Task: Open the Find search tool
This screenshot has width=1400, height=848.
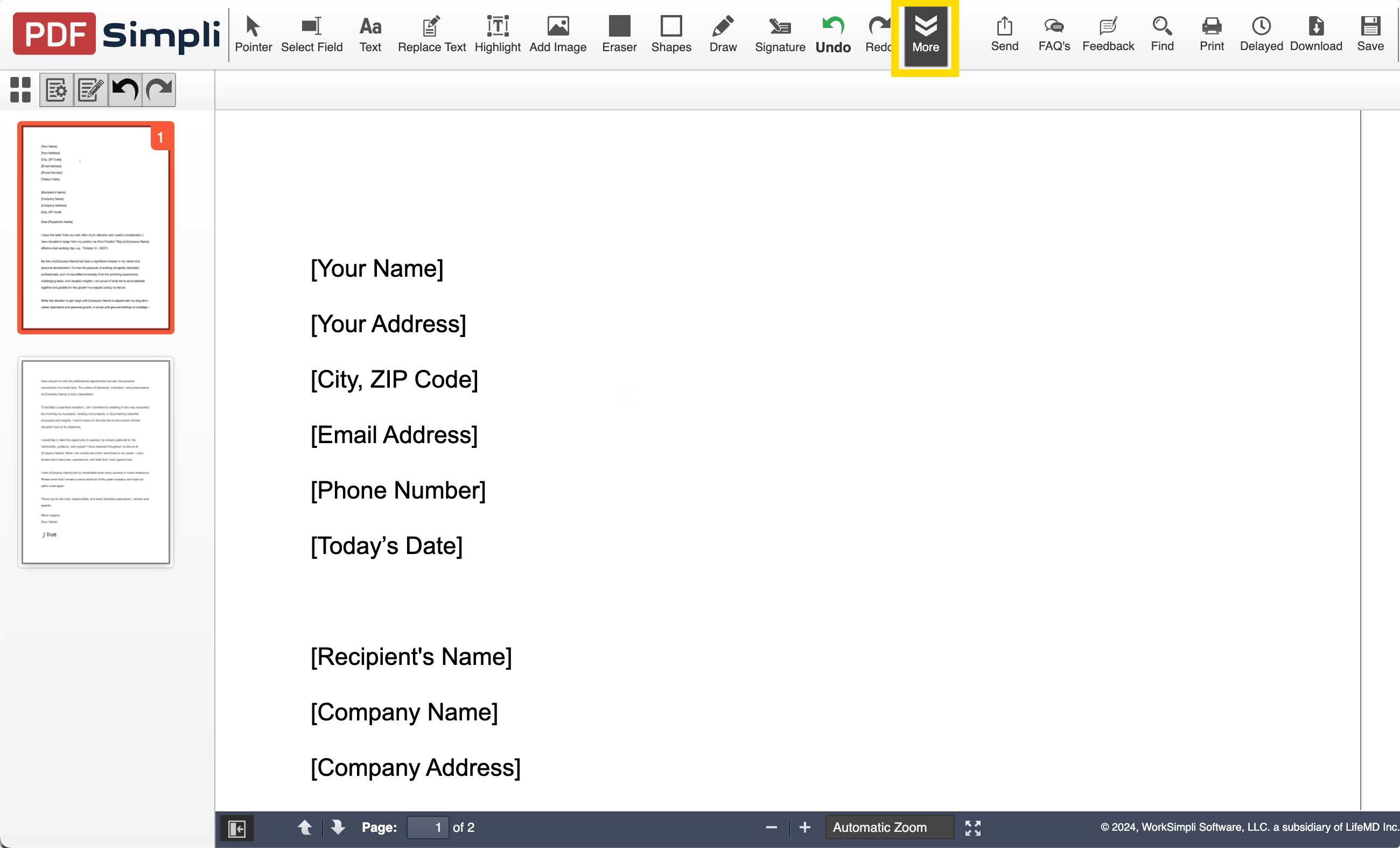Action: (x=1161, y=34)
